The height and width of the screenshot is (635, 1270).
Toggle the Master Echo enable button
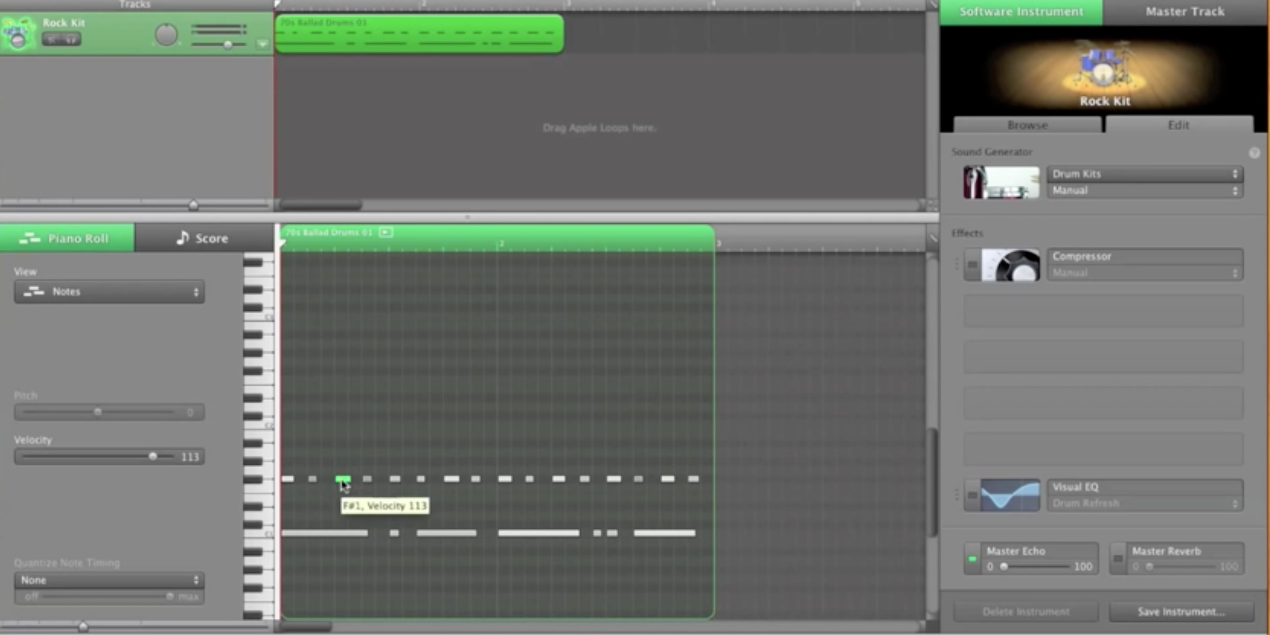point(972,558)
